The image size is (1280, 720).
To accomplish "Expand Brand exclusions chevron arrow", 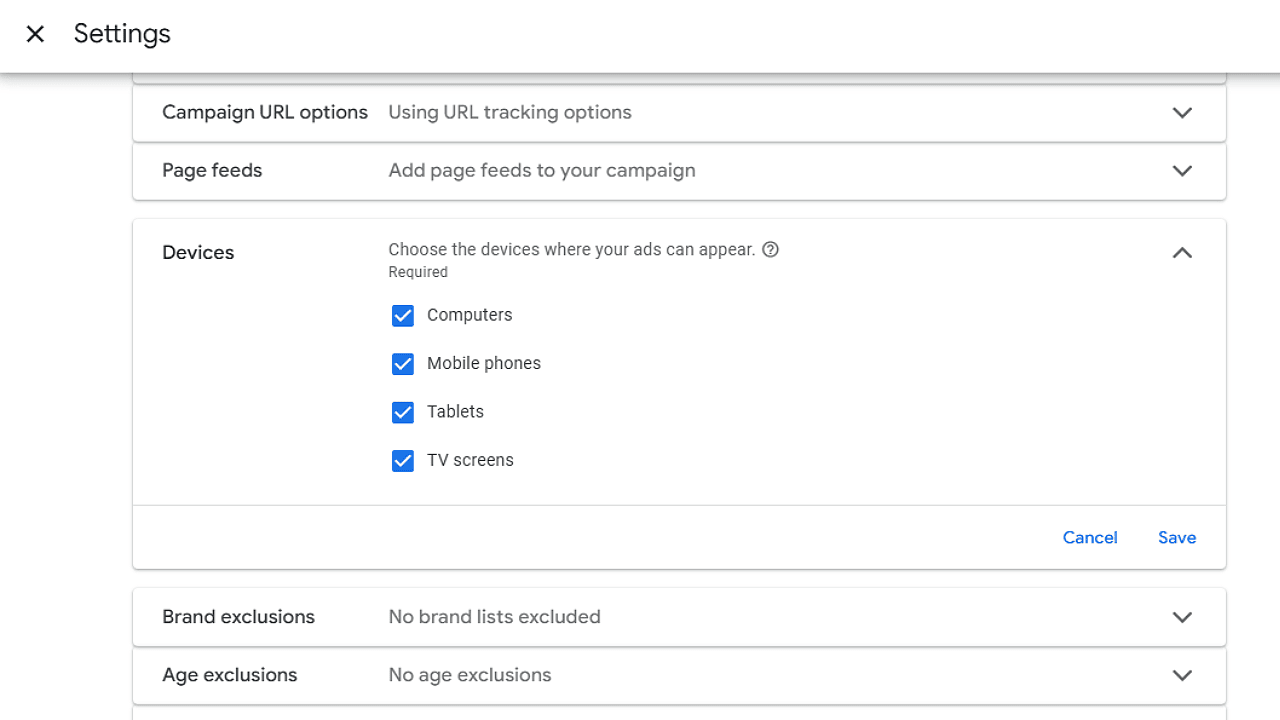I will click(1182, 617).
